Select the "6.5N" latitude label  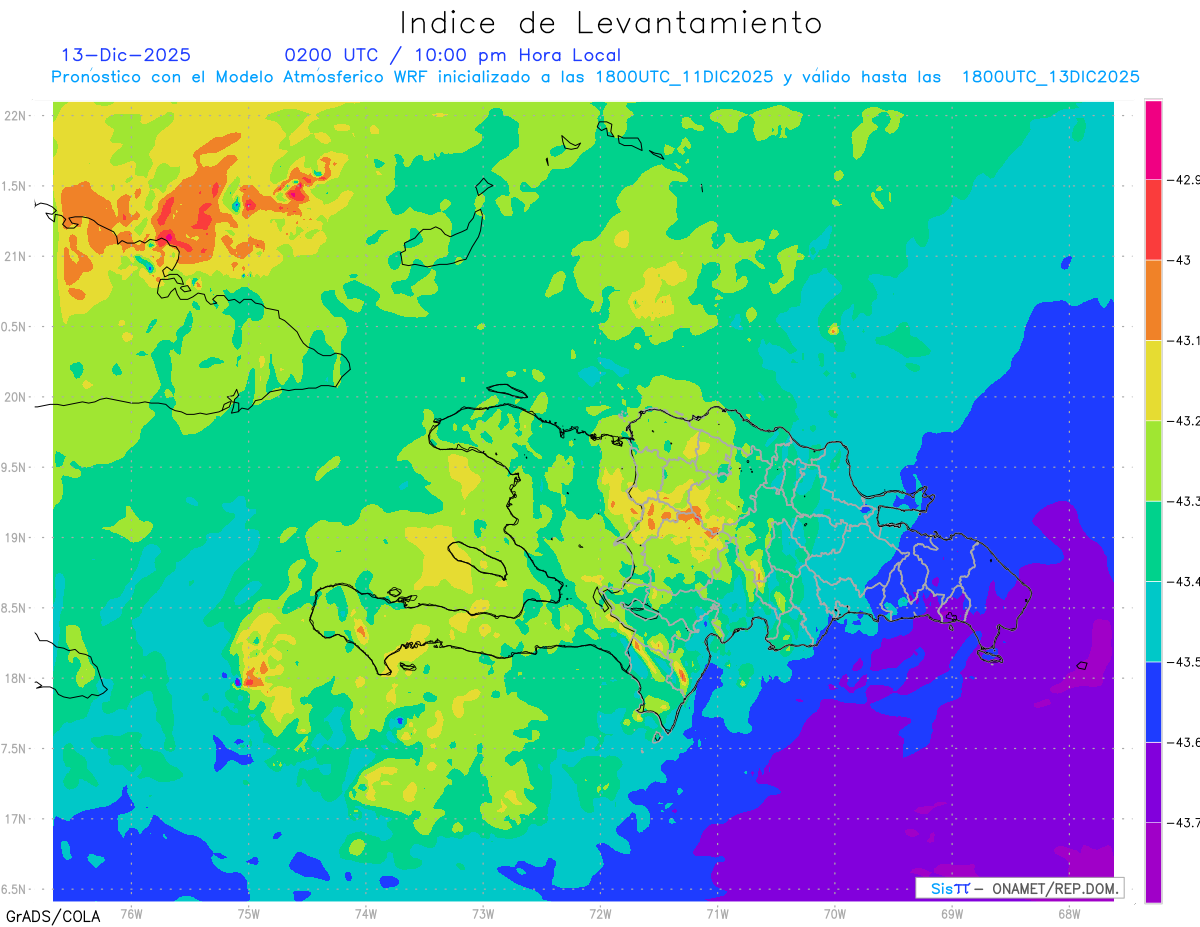15,890
